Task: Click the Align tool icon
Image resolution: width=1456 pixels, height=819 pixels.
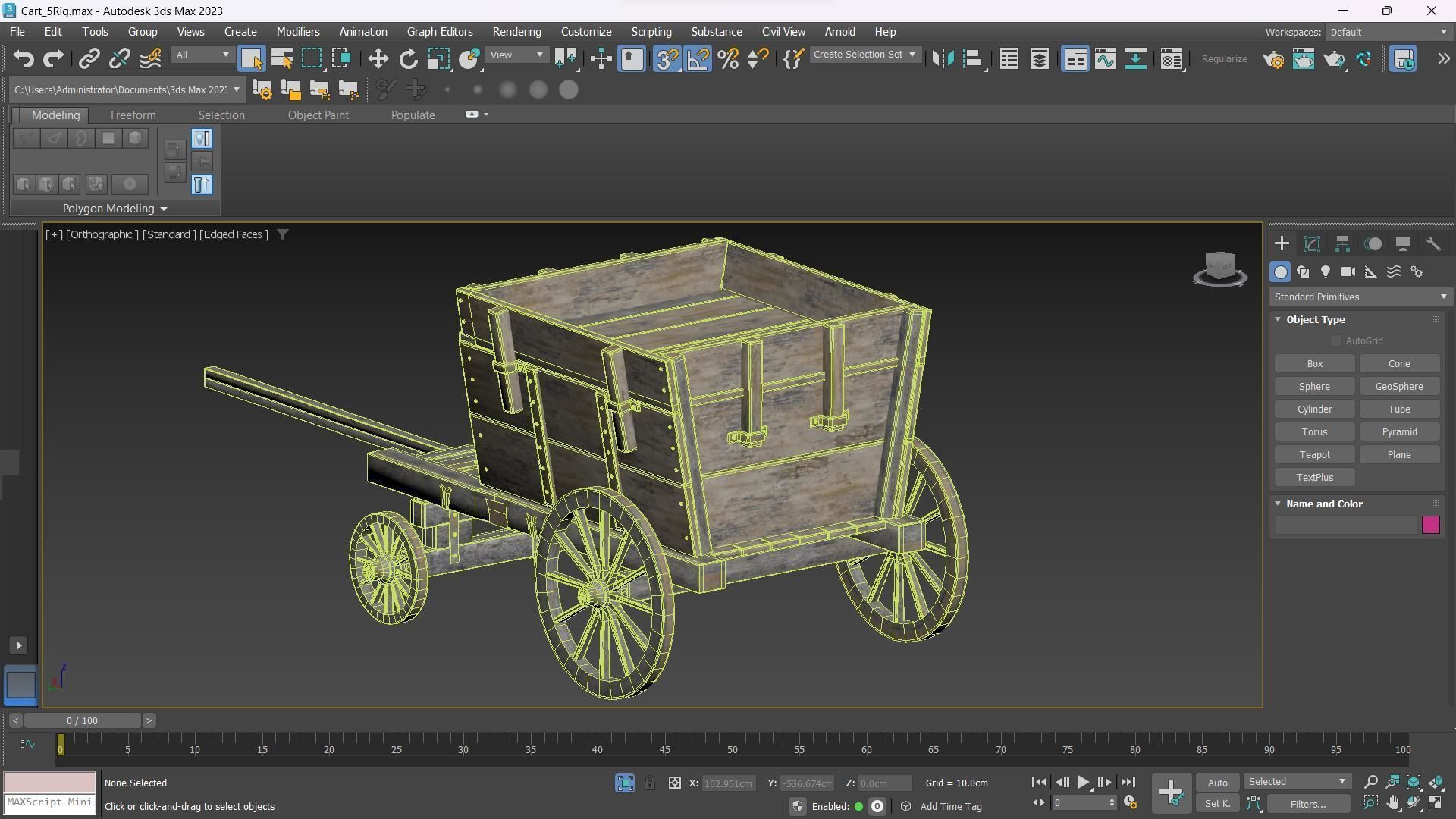Action: click(x=973, y=59)
